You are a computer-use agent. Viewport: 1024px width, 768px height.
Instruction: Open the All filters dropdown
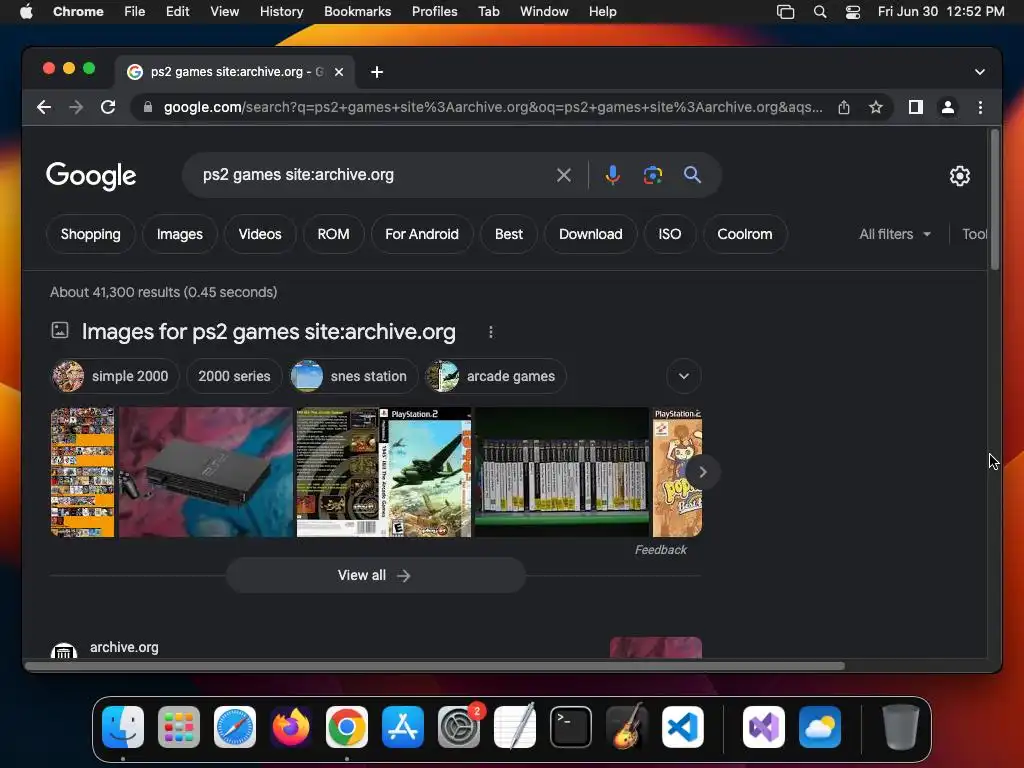[x=895, y=234]
